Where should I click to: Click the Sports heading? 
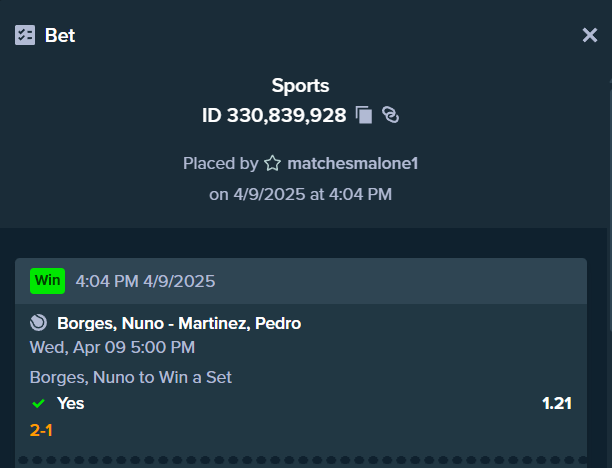click(300, 85)
